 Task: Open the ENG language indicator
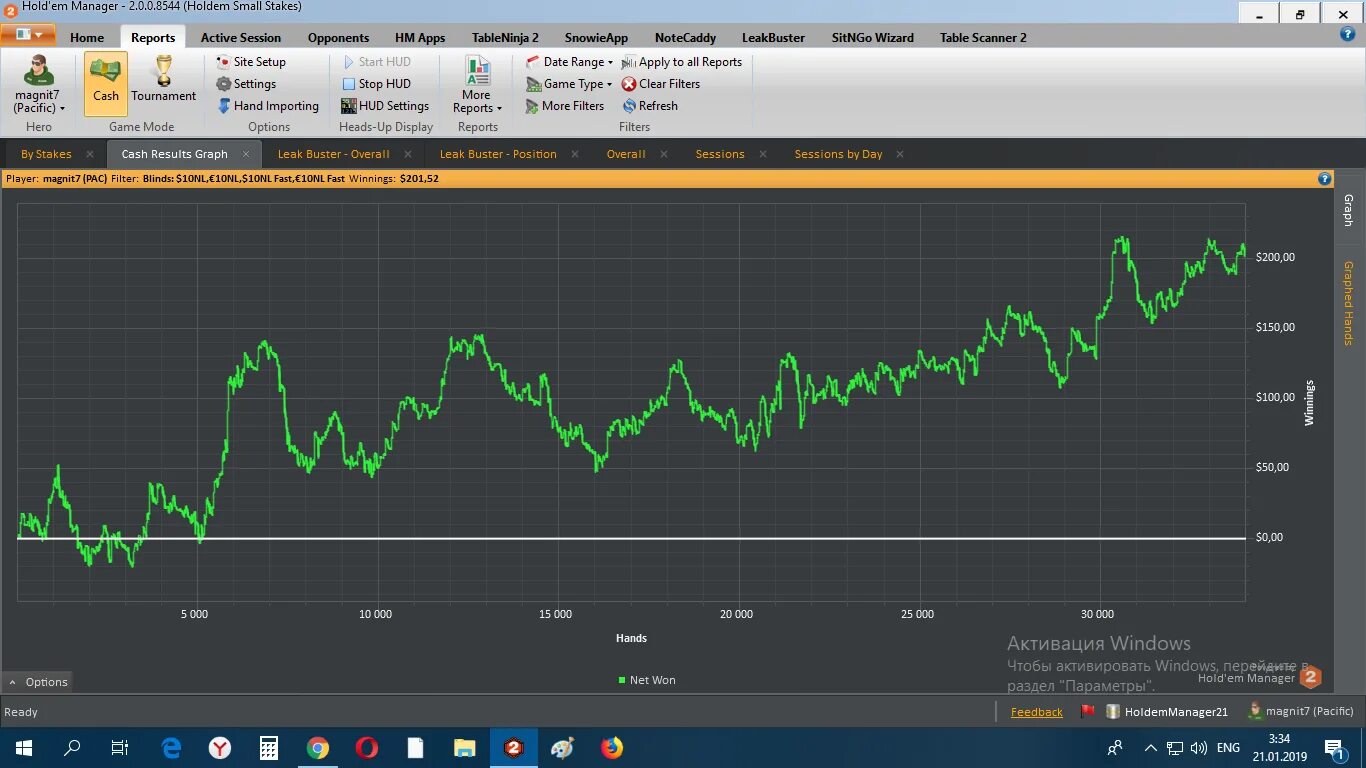[x=1228, y=748]
